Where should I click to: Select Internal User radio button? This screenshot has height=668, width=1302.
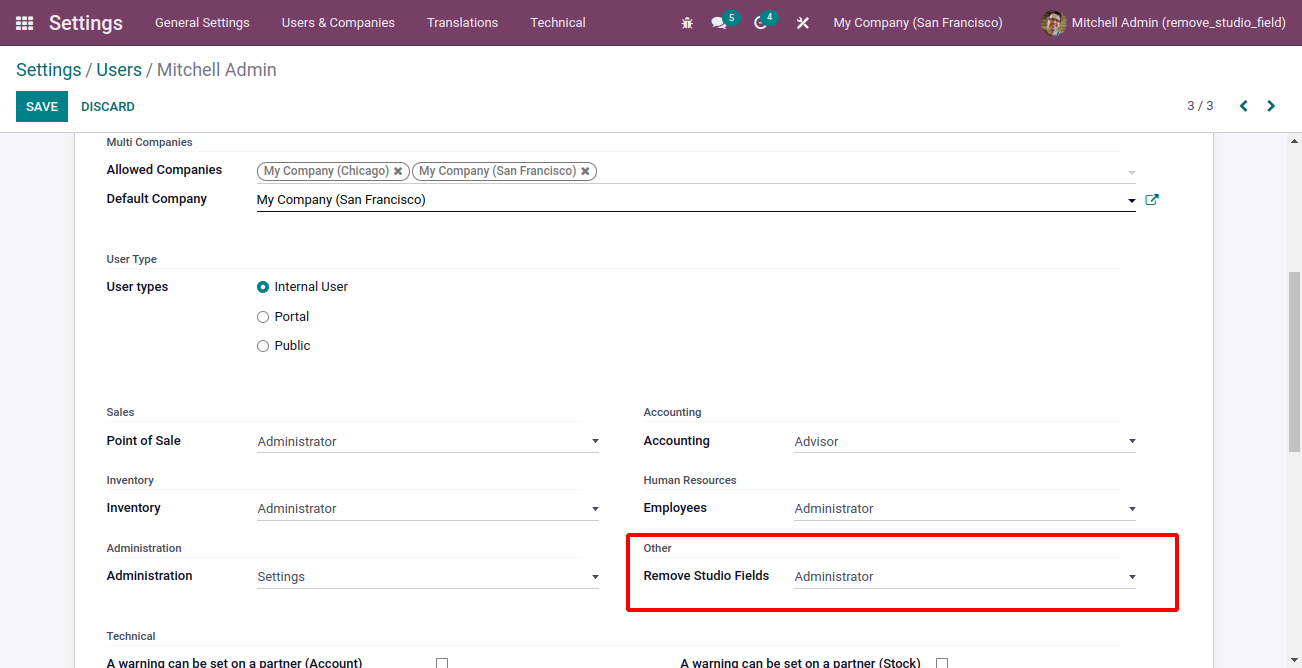click(263, 287)
